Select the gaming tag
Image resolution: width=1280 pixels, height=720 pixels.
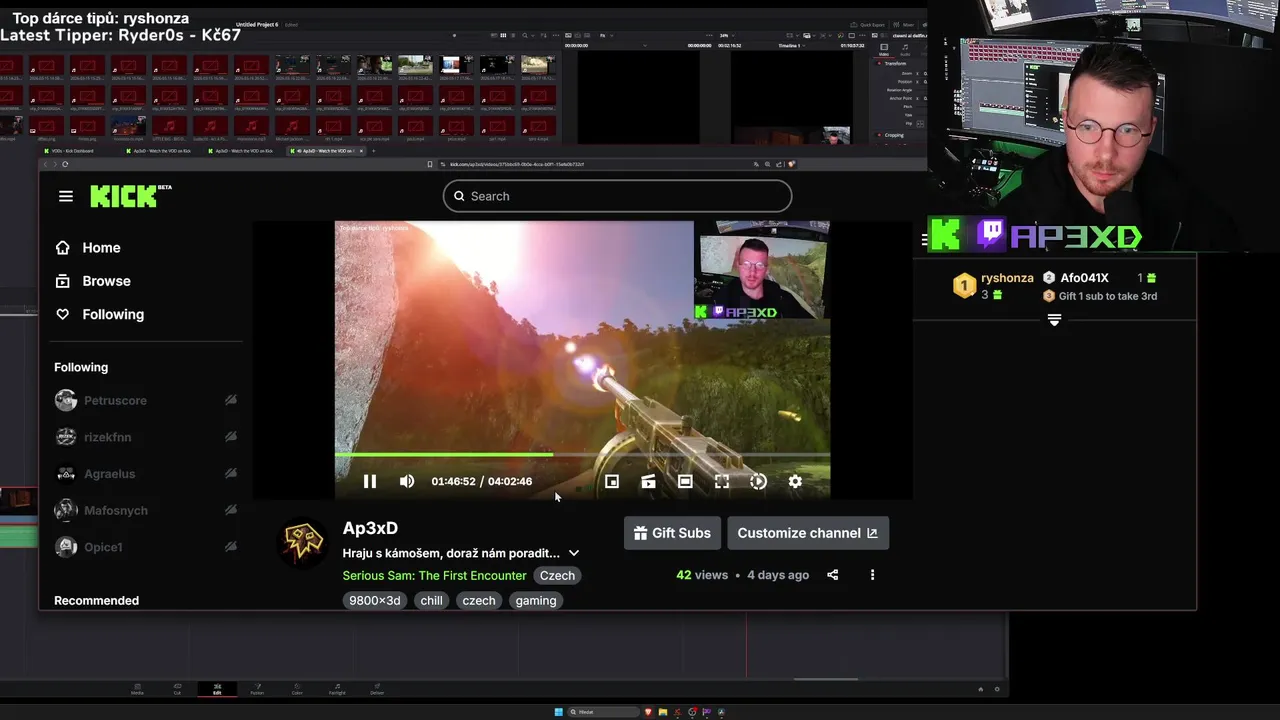[x=536, y=601]
